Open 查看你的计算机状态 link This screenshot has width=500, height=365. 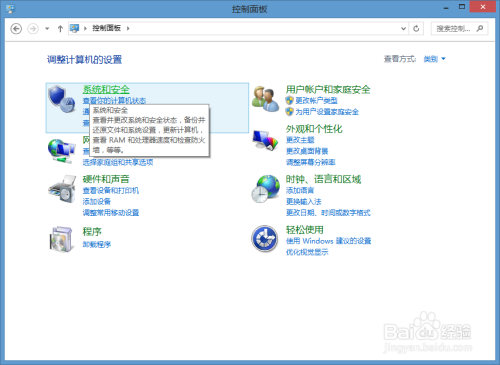pyautogui.click(x=114, y=100)
